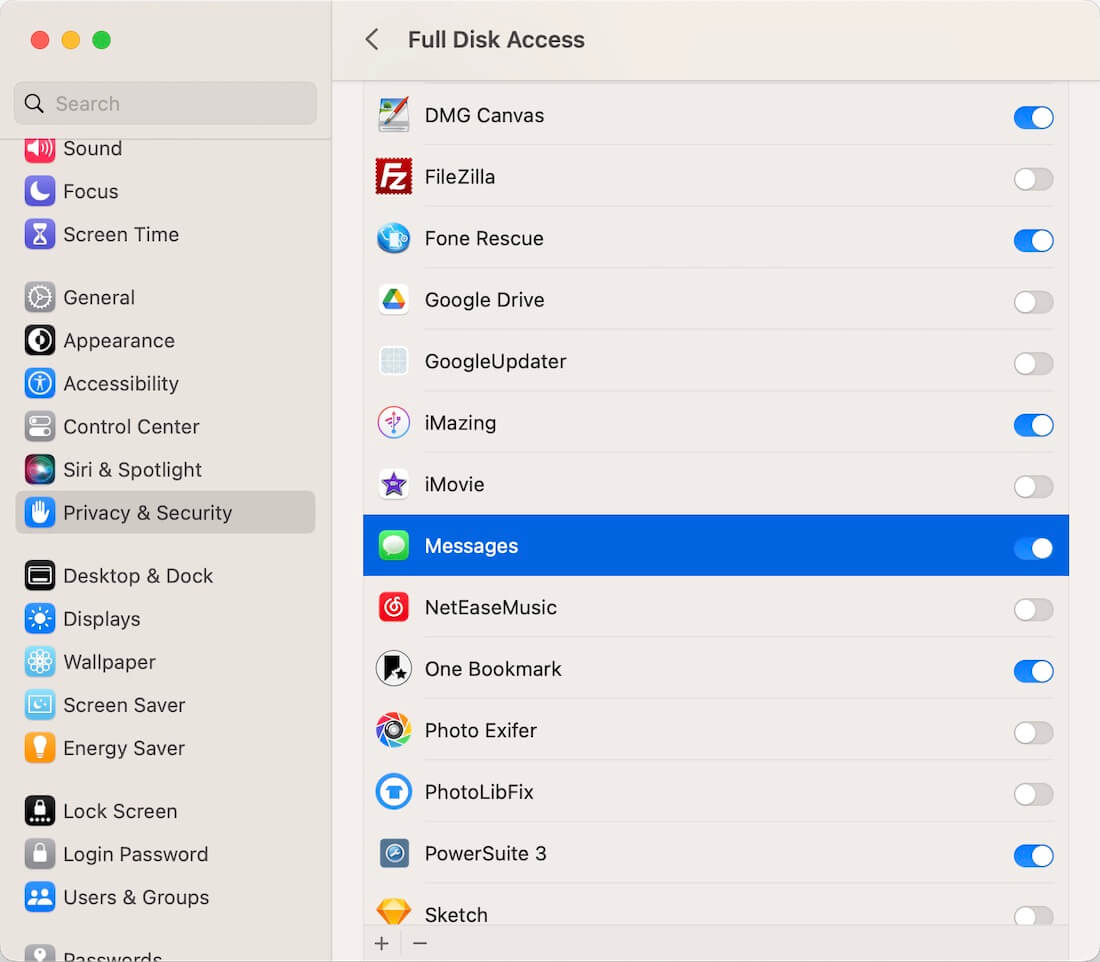Image resolution: width=1100 pixels, height=962 pixels.
Task: Click the Screen Time hourglass icon
Action: (40, 234)
